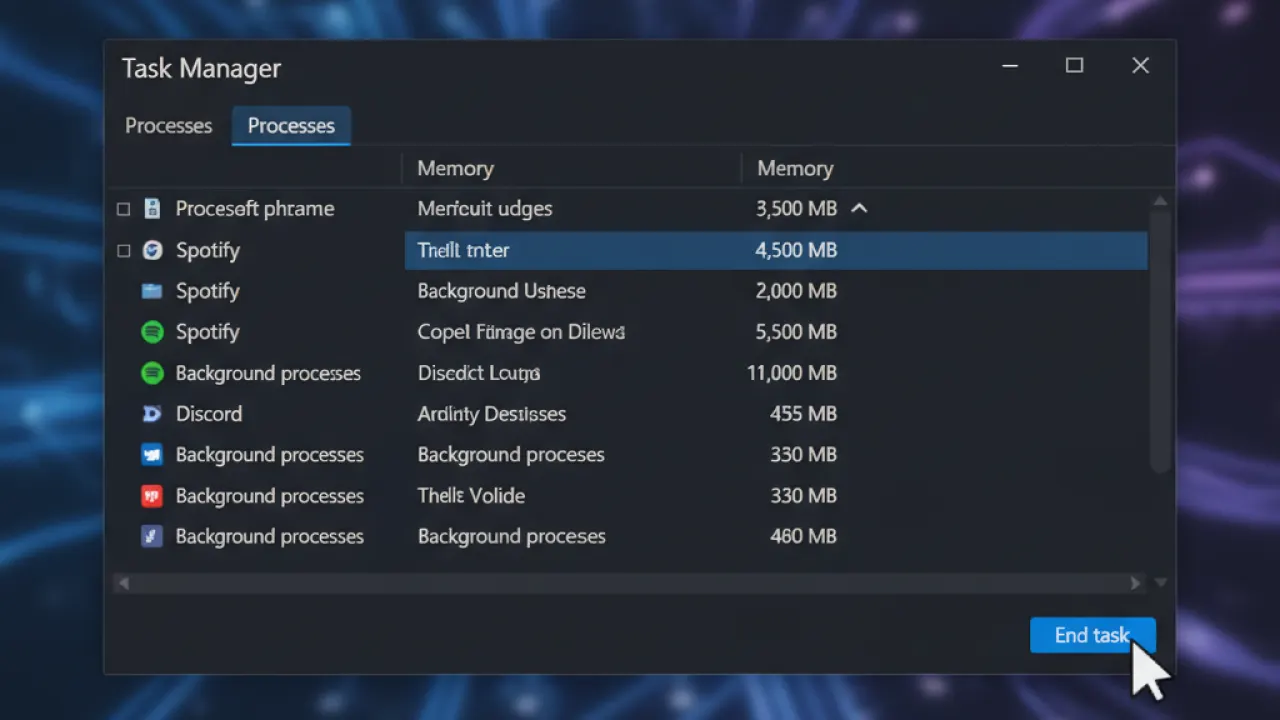Click the Spotify name in the 5,500 MB row
This screenshot has height=720, width=1280.
pos(208,332)
